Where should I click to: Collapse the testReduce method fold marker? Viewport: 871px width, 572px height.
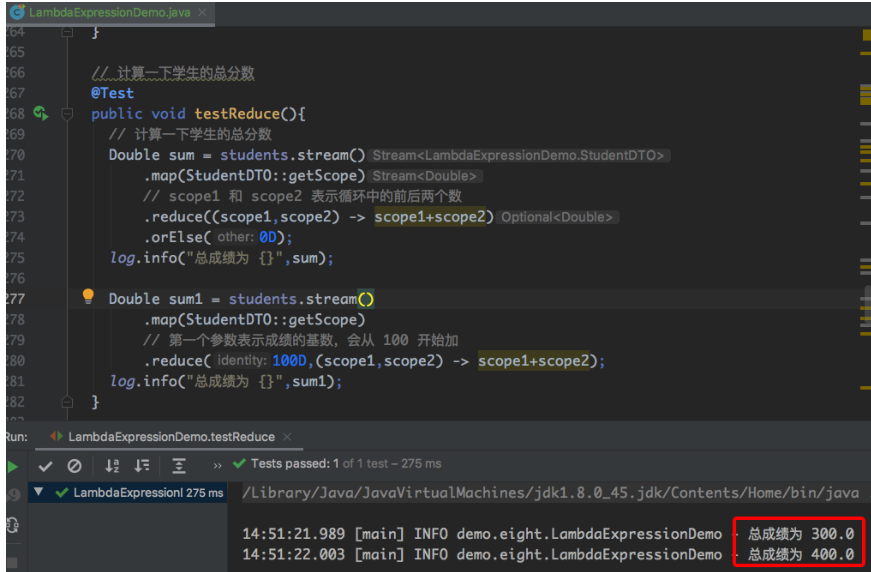pyautogui.click(x=67, y=114)
